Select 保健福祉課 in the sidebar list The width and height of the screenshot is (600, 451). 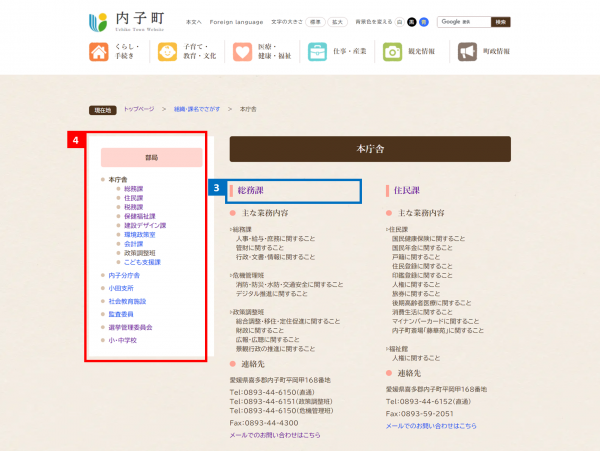tap(140, 216)
